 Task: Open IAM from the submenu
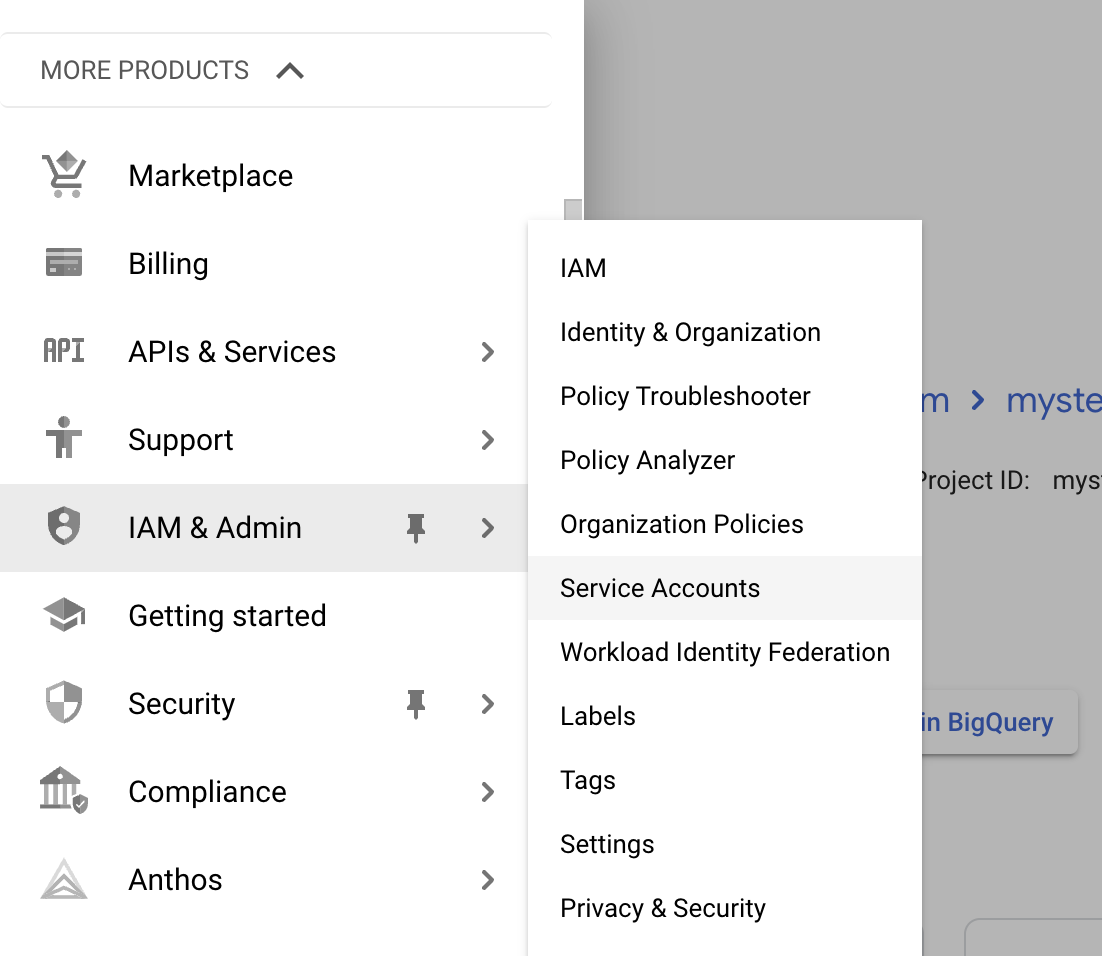tap(583, 268)
